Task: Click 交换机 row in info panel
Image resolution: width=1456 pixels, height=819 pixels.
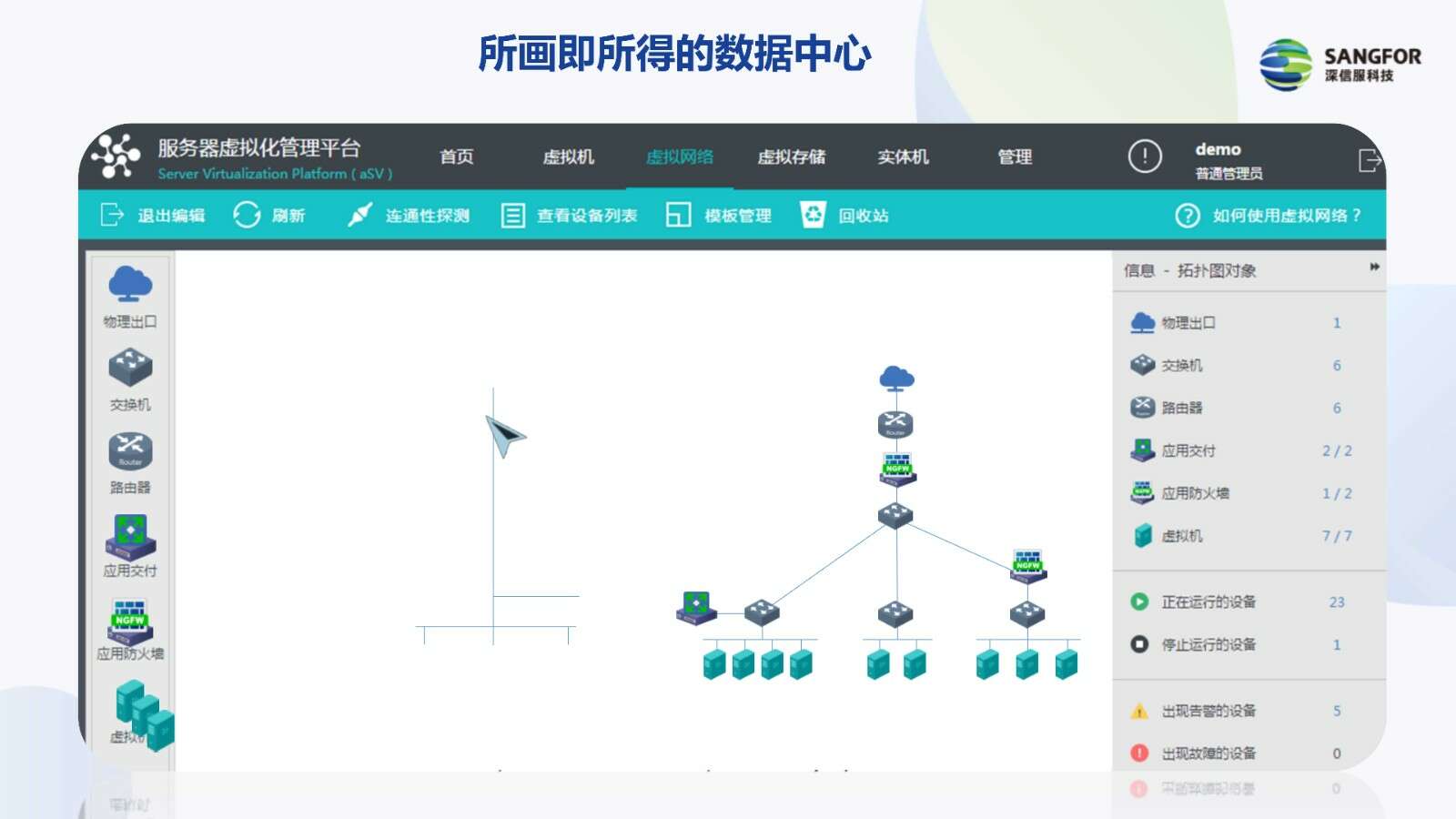Action: point(1249,365)
